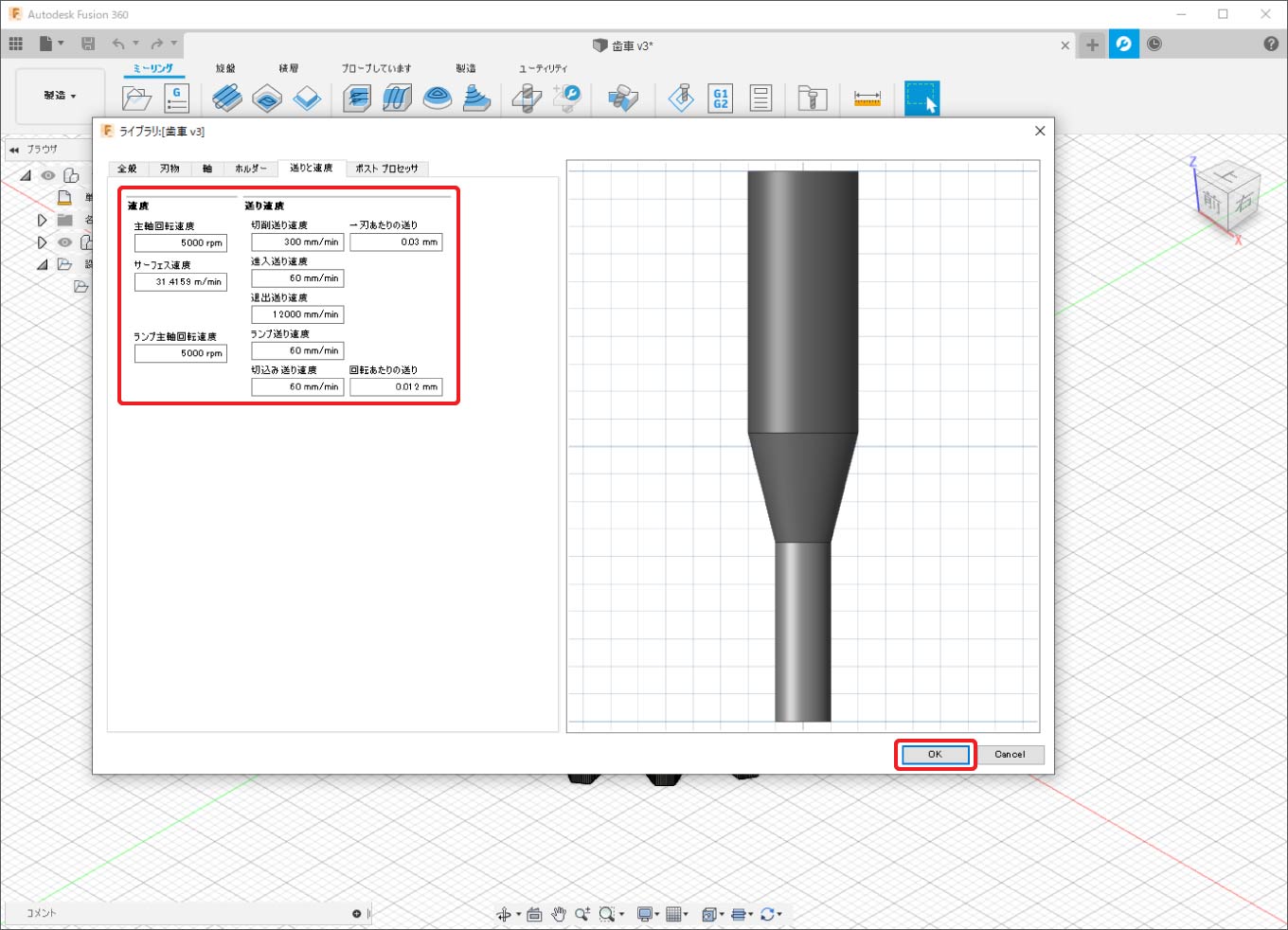
Task: Click the 主軸回転速度 5000 rpm field
Action: [180, 243]
